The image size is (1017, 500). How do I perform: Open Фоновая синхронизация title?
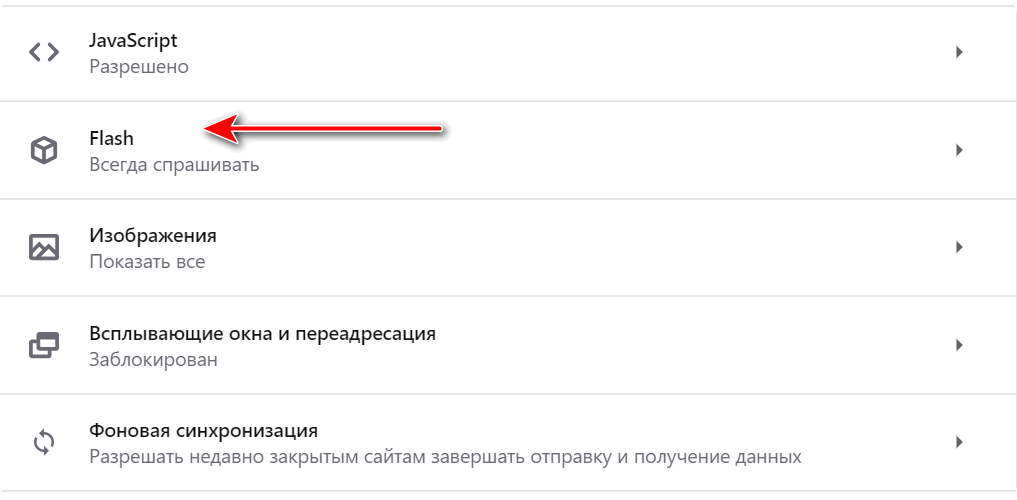[x=203, y=431]
